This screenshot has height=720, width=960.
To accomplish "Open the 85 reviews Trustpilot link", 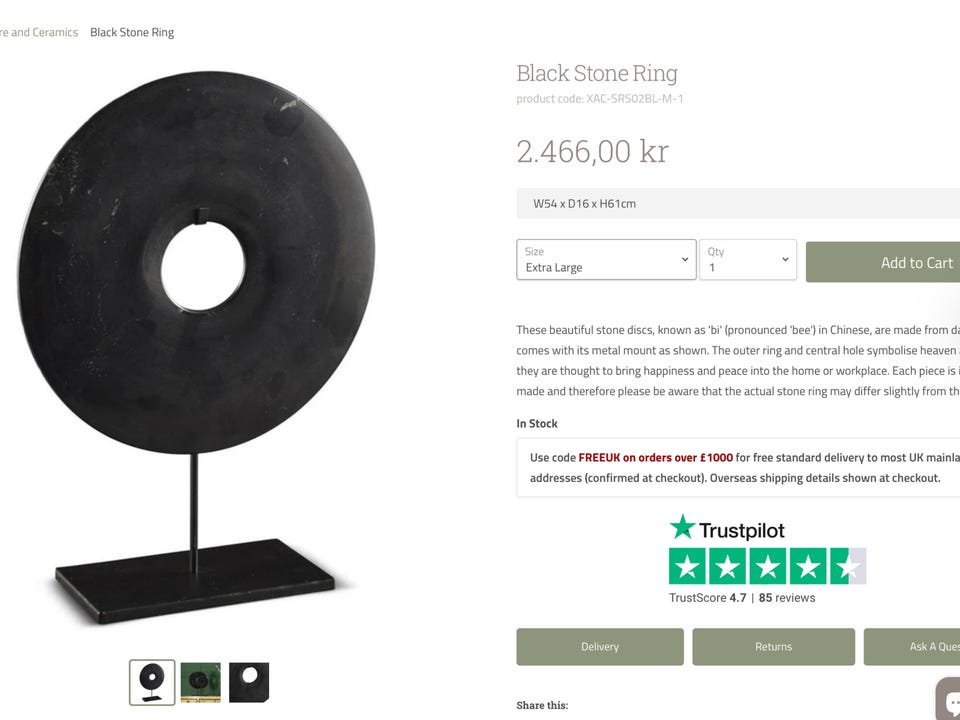I will point(787,598).
